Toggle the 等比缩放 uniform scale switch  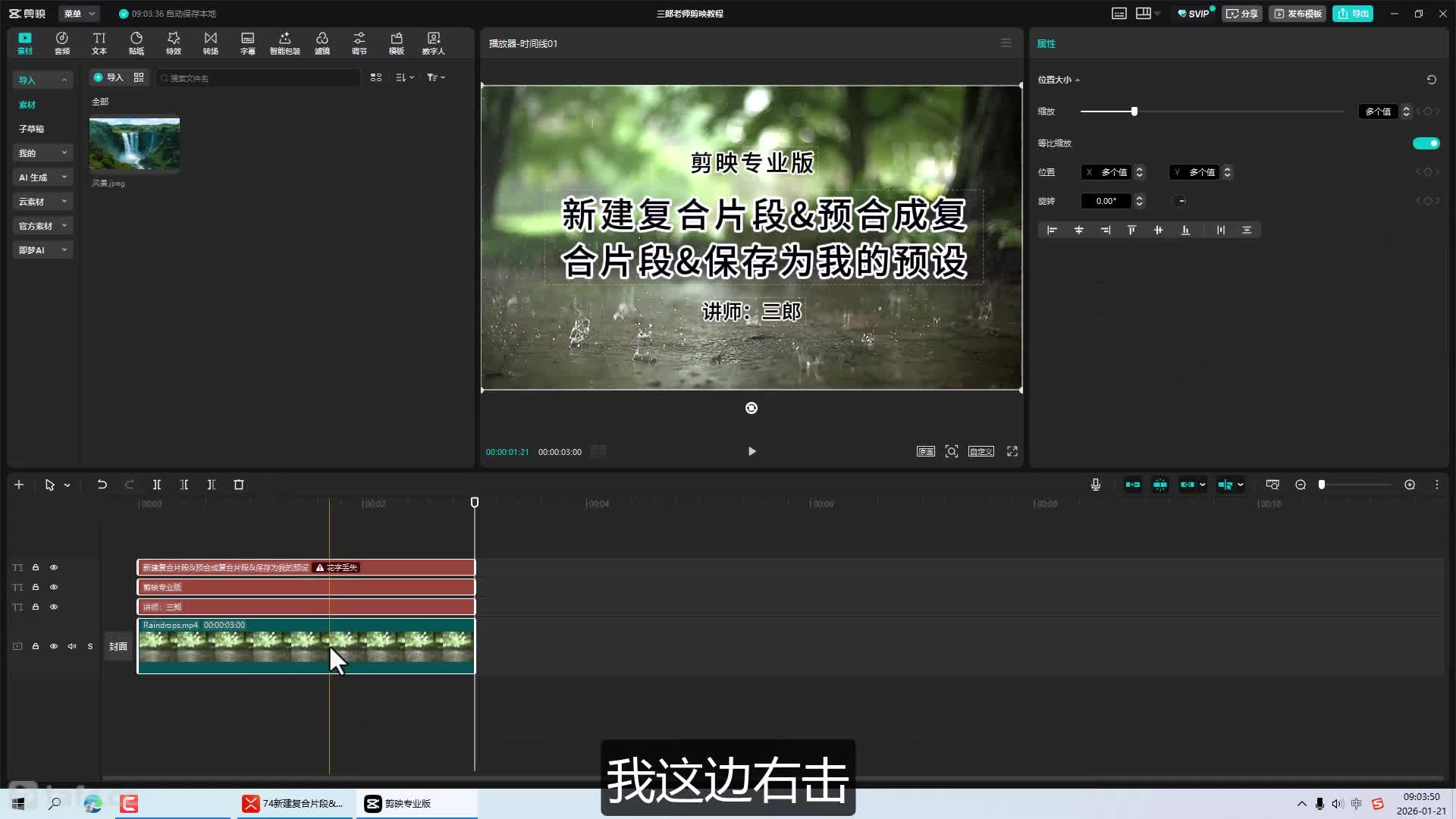[x=1426, y=143]
